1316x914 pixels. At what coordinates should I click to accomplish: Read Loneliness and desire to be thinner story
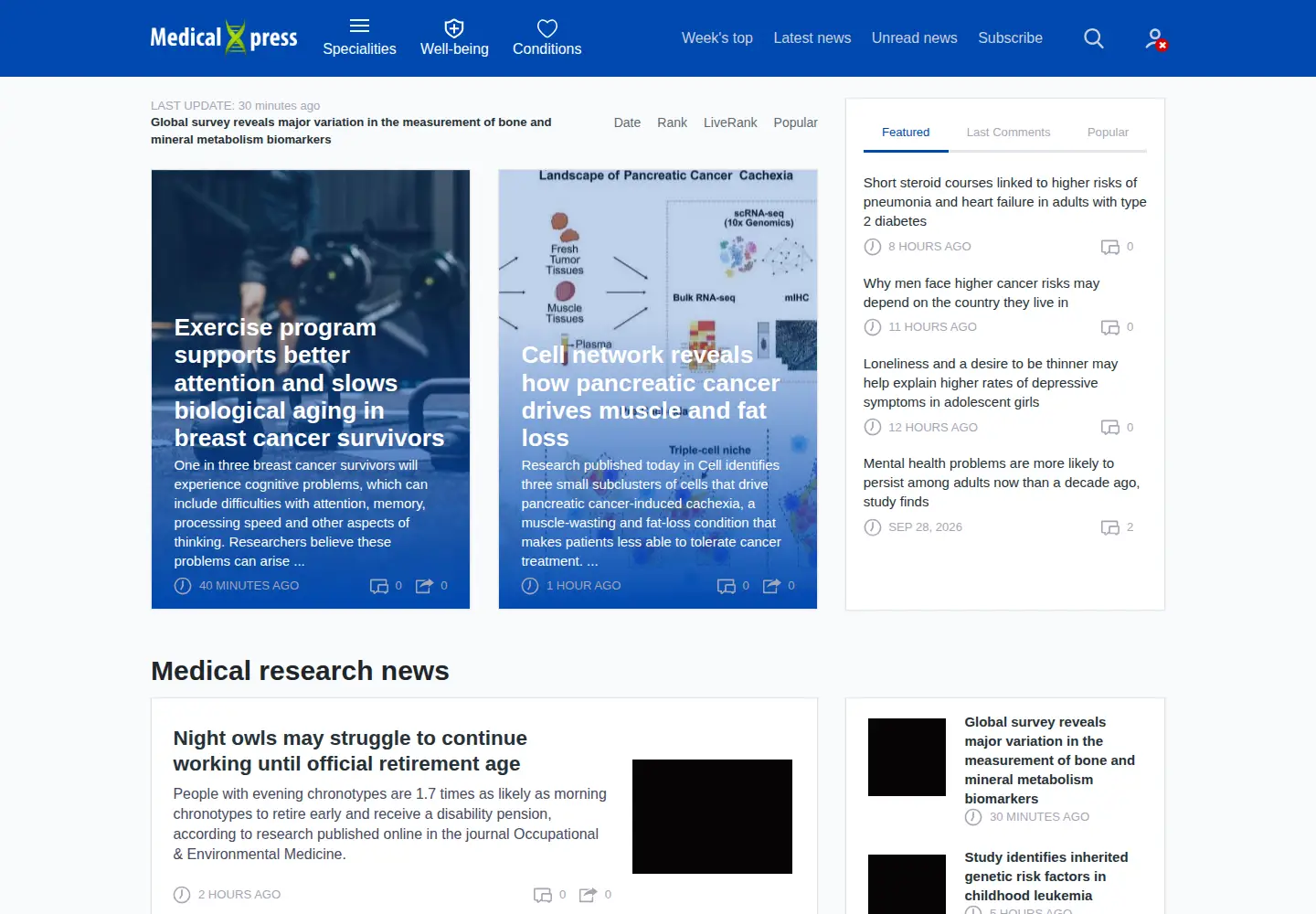click(991, 383)
